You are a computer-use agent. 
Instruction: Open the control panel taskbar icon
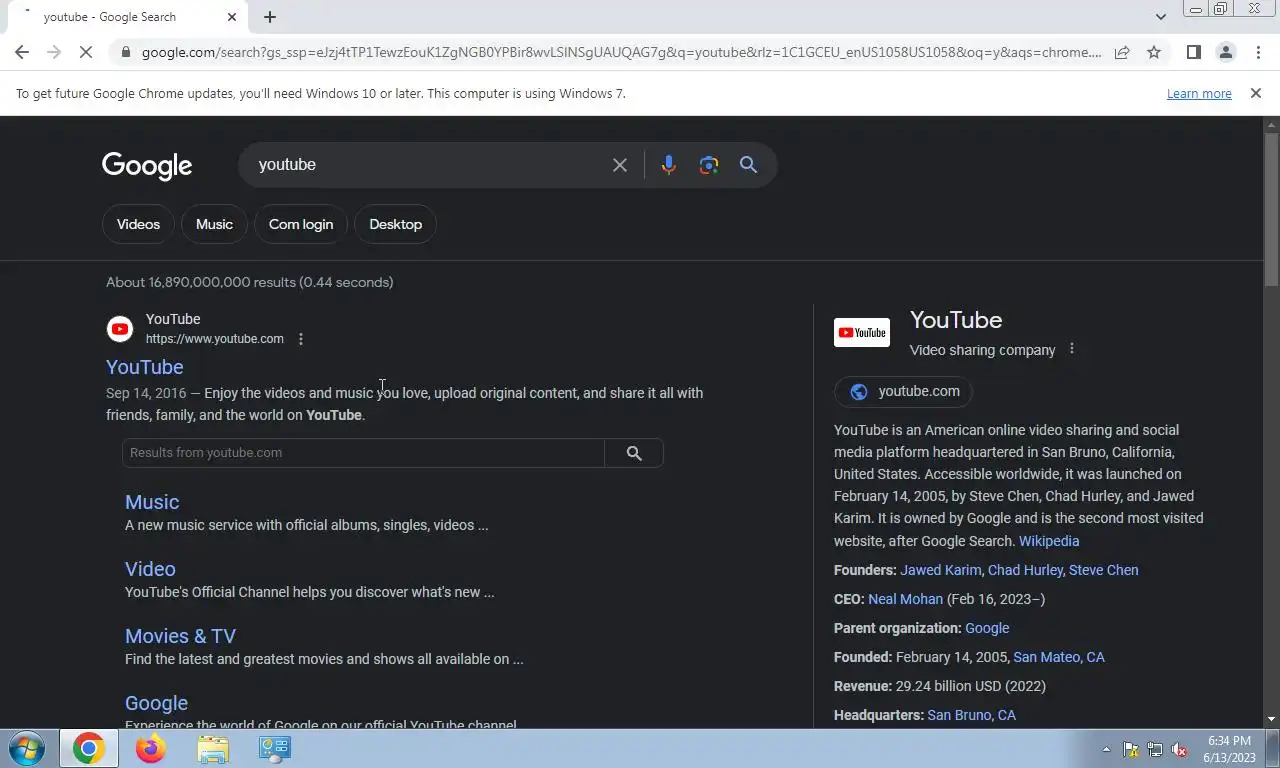coord(275,749)
